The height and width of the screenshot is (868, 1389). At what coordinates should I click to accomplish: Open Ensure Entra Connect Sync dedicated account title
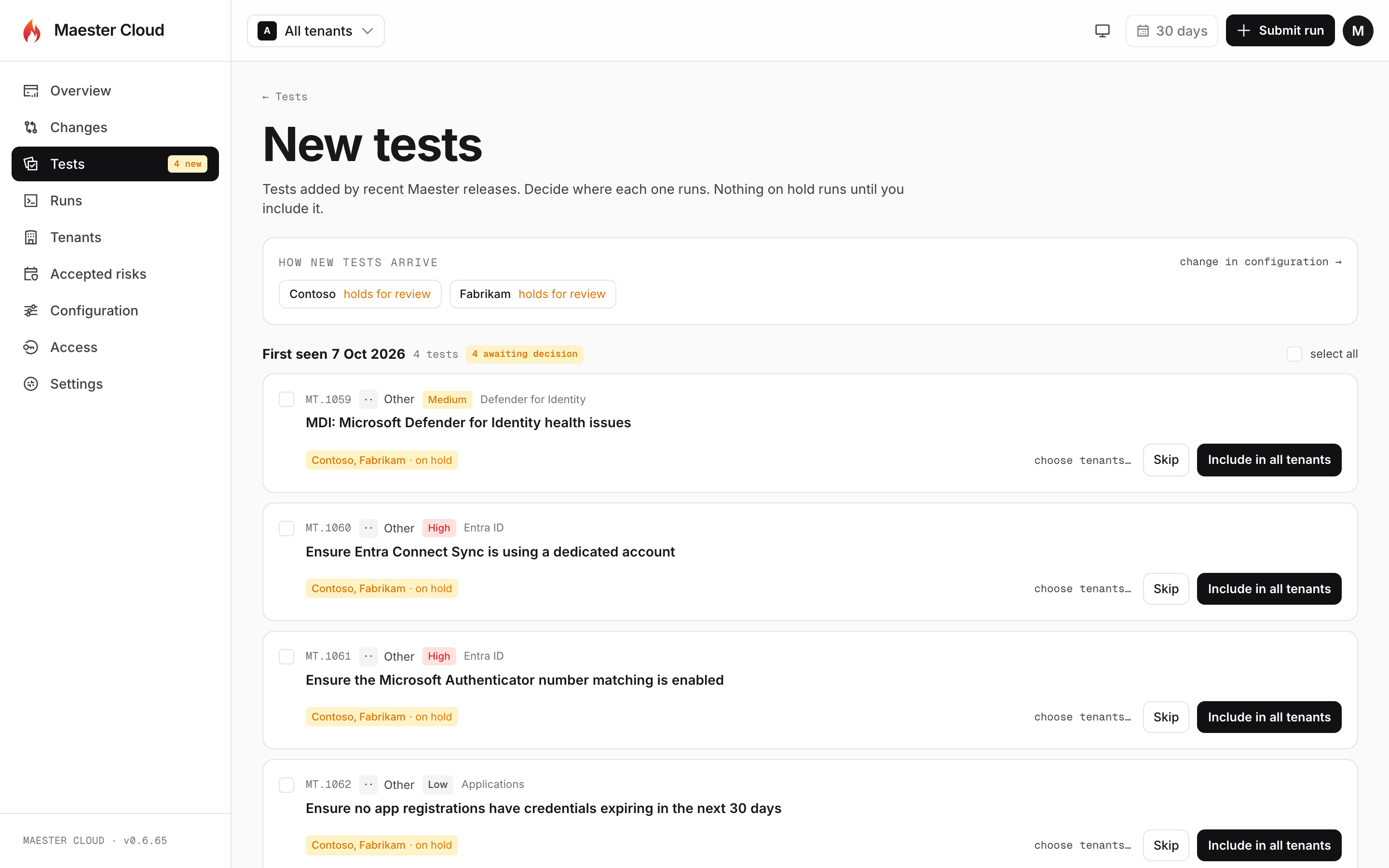(x=490, y=552)
